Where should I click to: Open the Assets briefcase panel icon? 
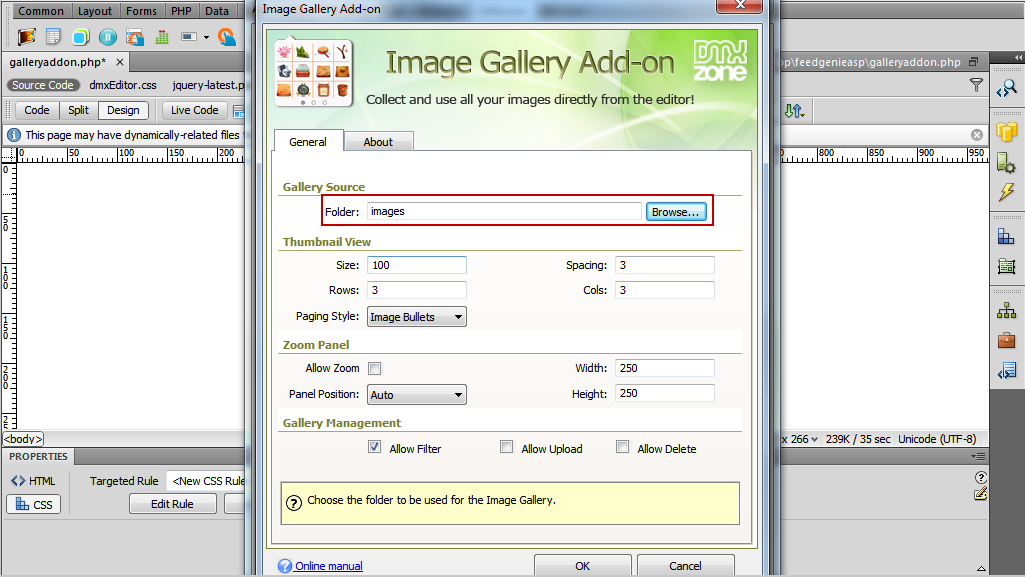point(1007,340)
